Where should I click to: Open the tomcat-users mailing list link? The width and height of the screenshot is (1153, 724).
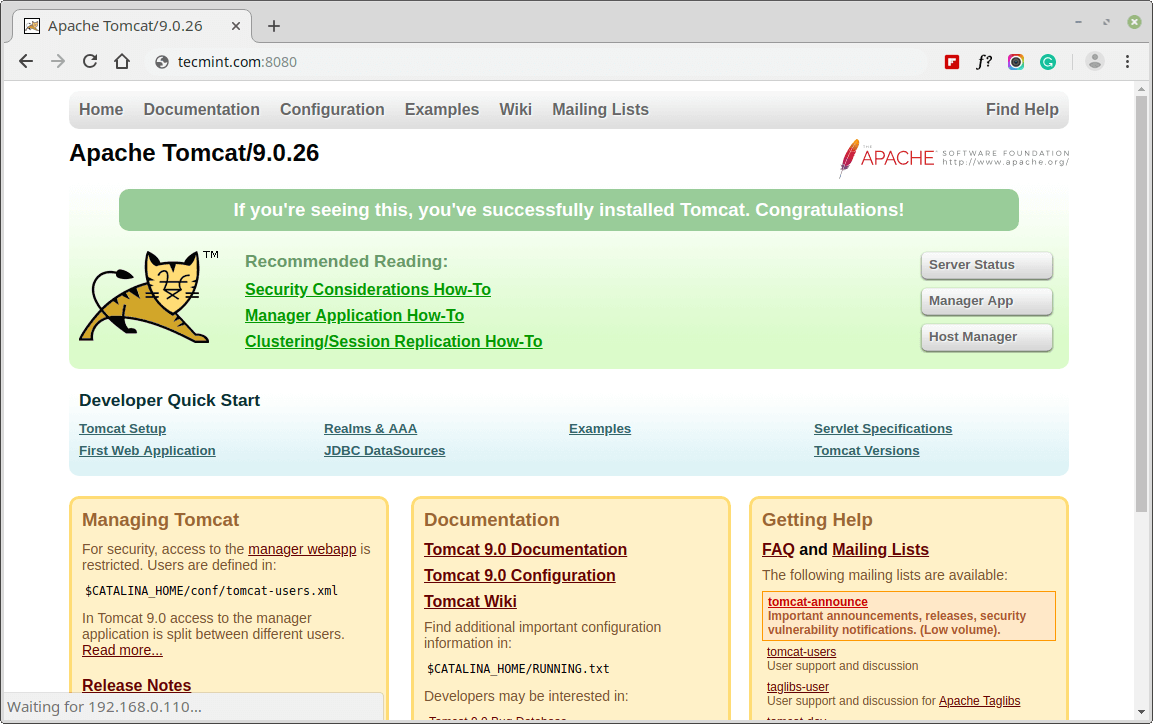pyautogui.click(x=802, y=652)
